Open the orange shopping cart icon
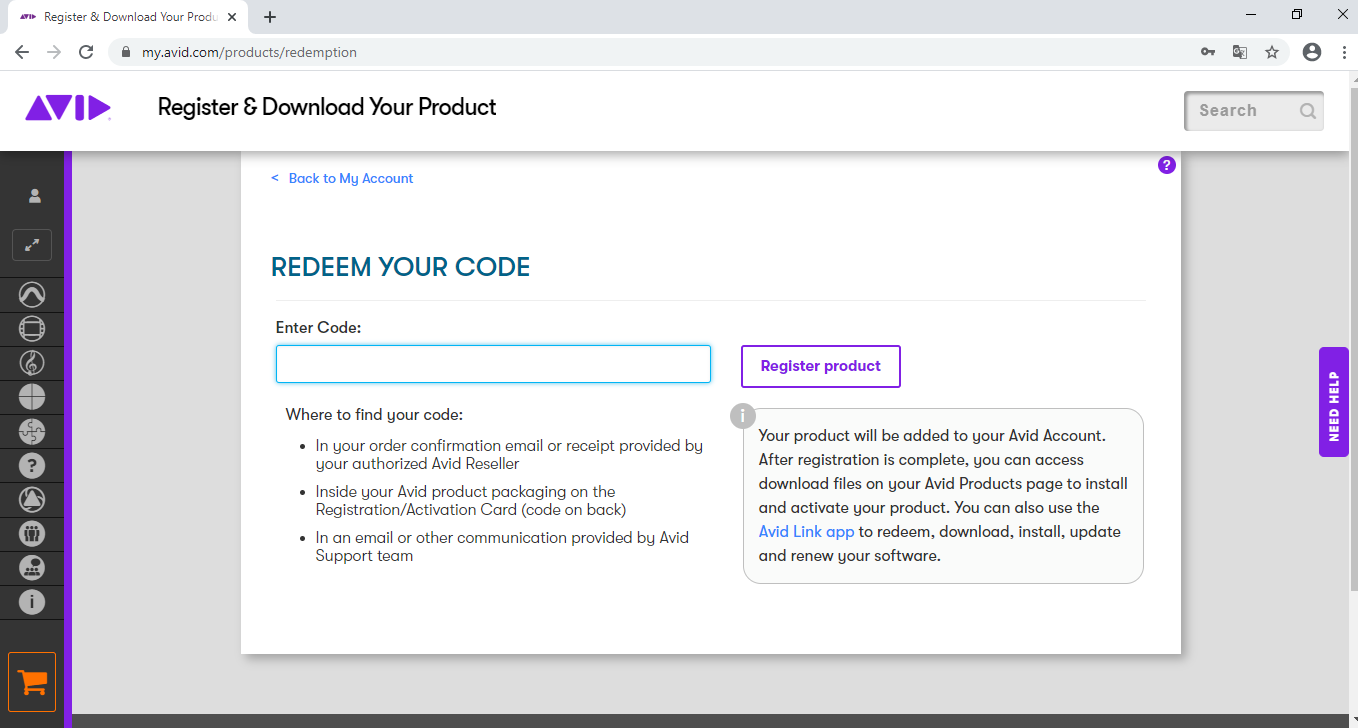 tap(31, 681)
